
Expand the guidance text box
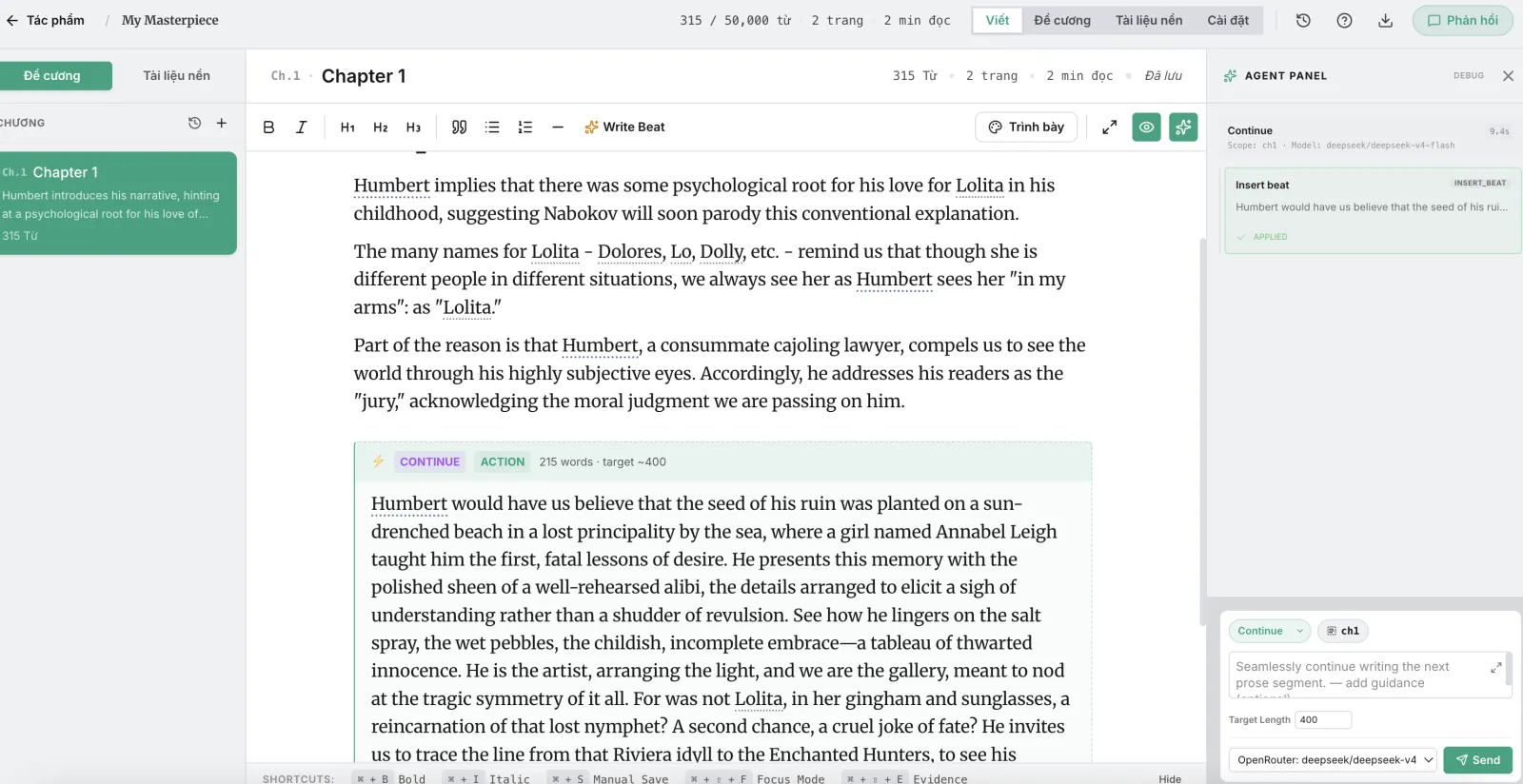[1495, 668]
